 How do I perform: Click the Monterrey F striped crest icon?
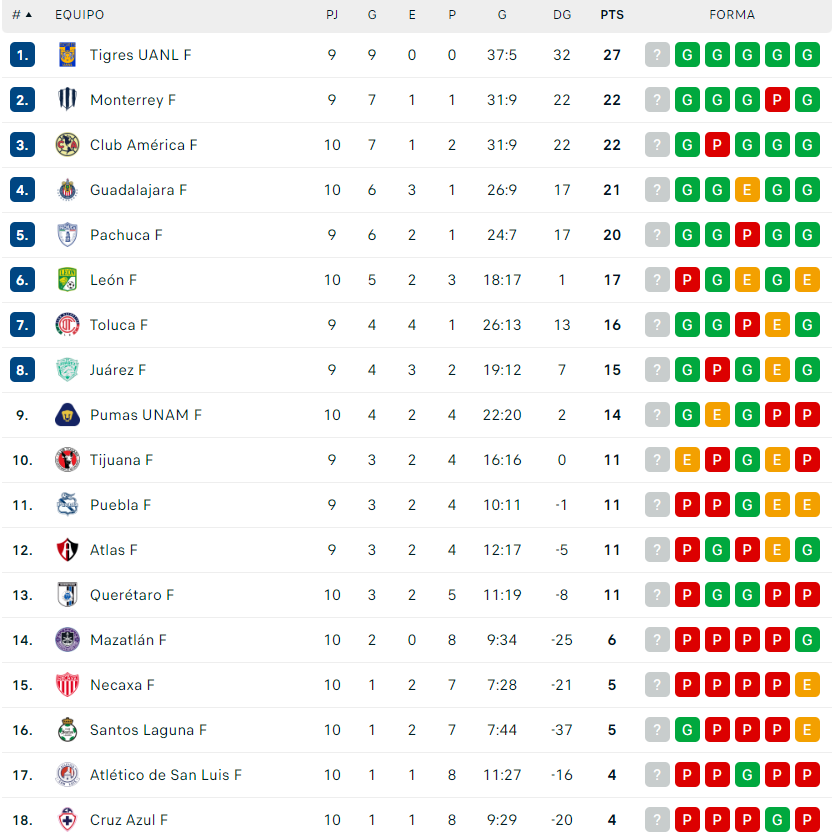click(67, 100)
